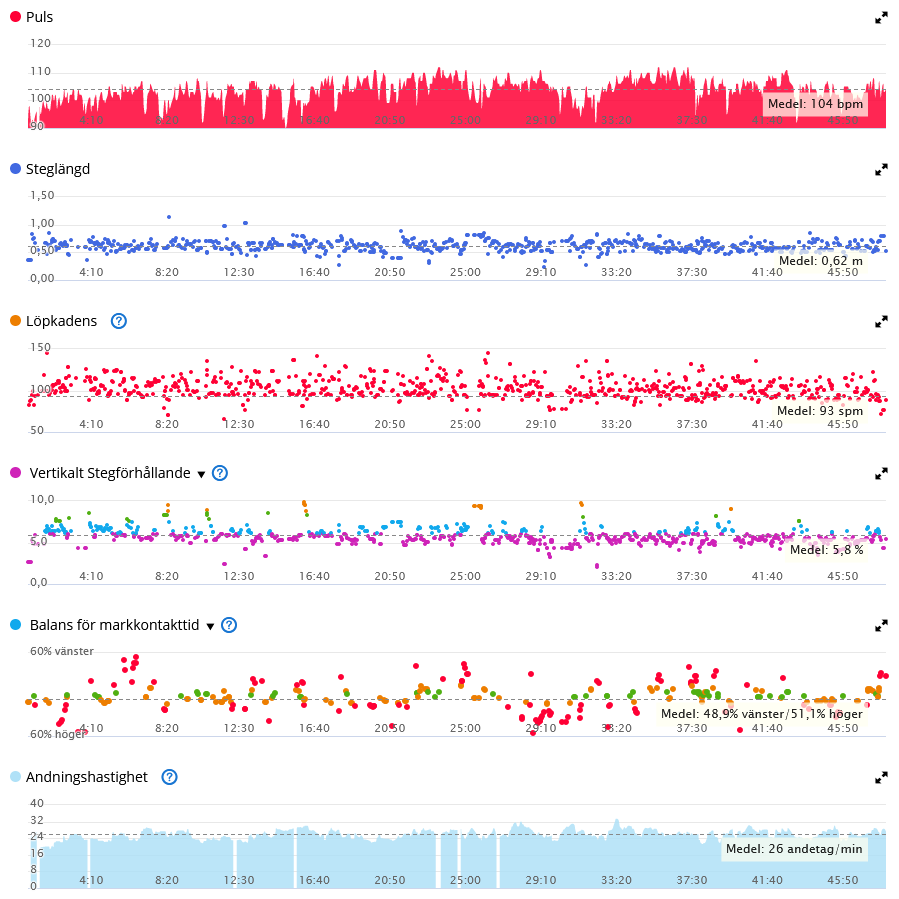899x899 pixels.
Task: Click the Andningshastighet chart title
Action: click(x=87, y=777)
